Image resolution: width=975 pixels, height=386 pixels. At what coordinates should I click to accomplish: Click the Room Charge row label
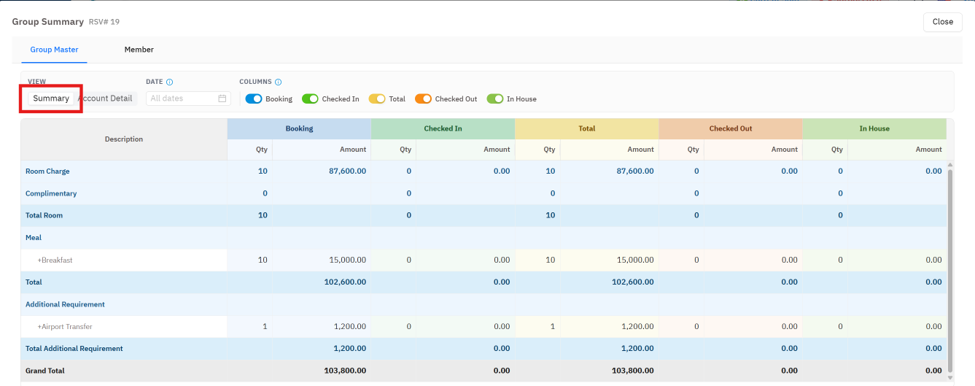47,171
